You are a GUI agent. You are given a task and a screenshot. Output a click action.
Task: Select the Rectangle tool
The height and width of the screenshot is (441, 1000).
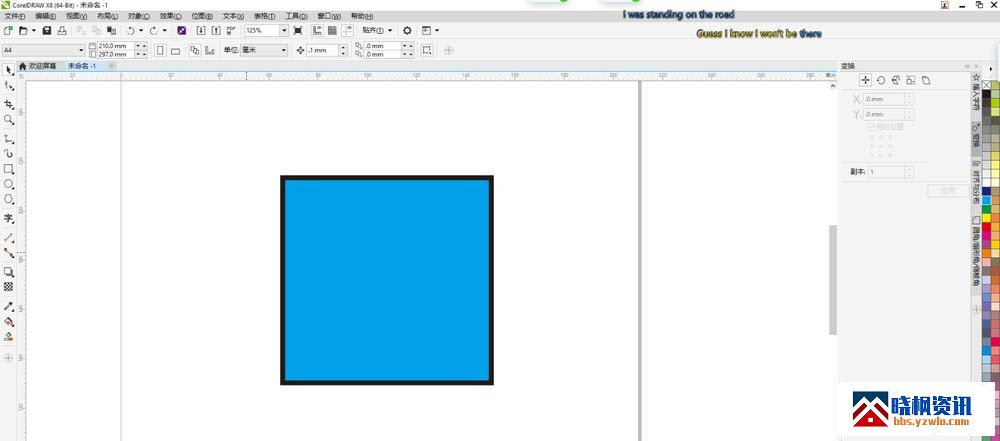coord(8,169)
